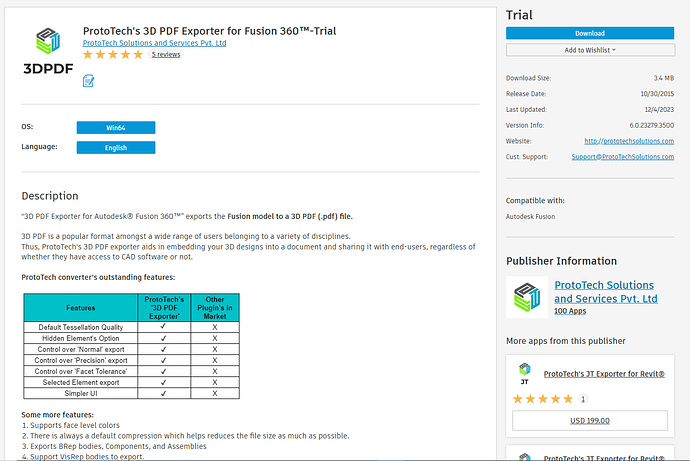Click ProtoTech logo in Publisher Information
Image resolution: width=690 pixels, height=461 pixels.
click(x=527, y=297)
